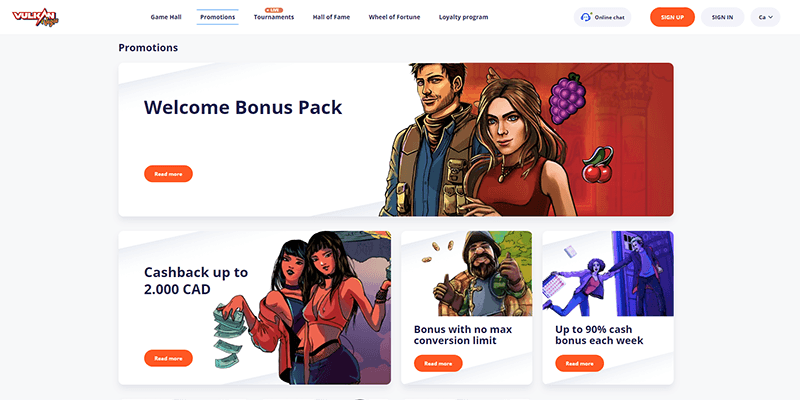Image resolution: width=800 pixels, height=400 pixels.
Task: Read more about Cashback up to 2.000 CAD
Action: pos(168,358)
